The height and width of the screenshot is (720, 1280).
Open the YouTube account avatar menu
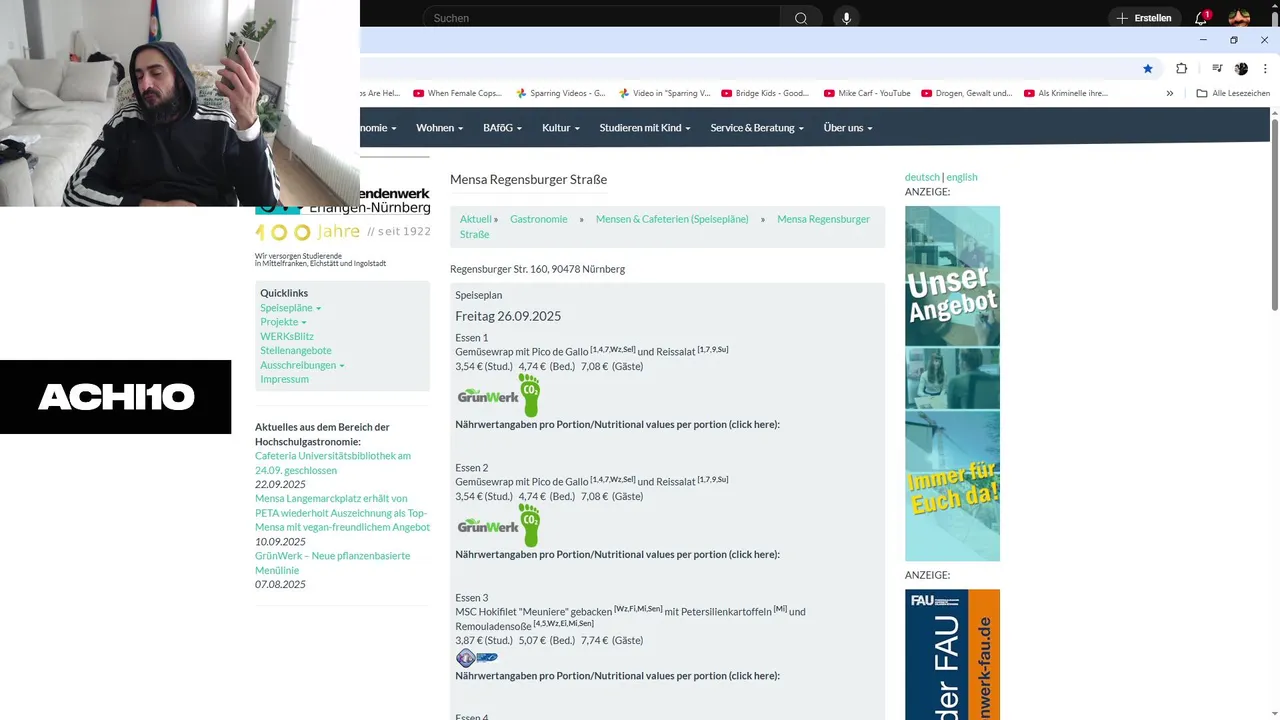pyautogui.click(x=1239, y=18)
